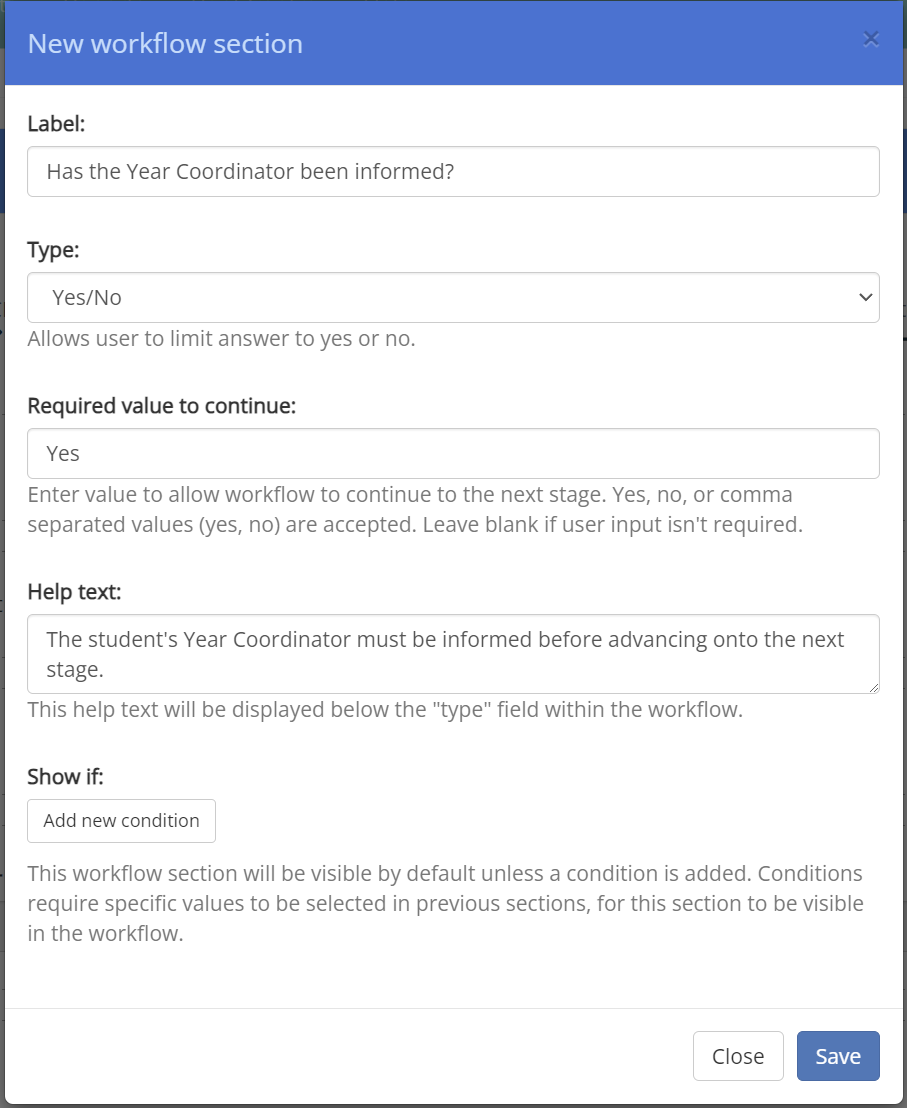This screenshot has height=1108, width=907.
Task: Add new condition under Show if
Action: pyautogui.click(x=121, y=820)
